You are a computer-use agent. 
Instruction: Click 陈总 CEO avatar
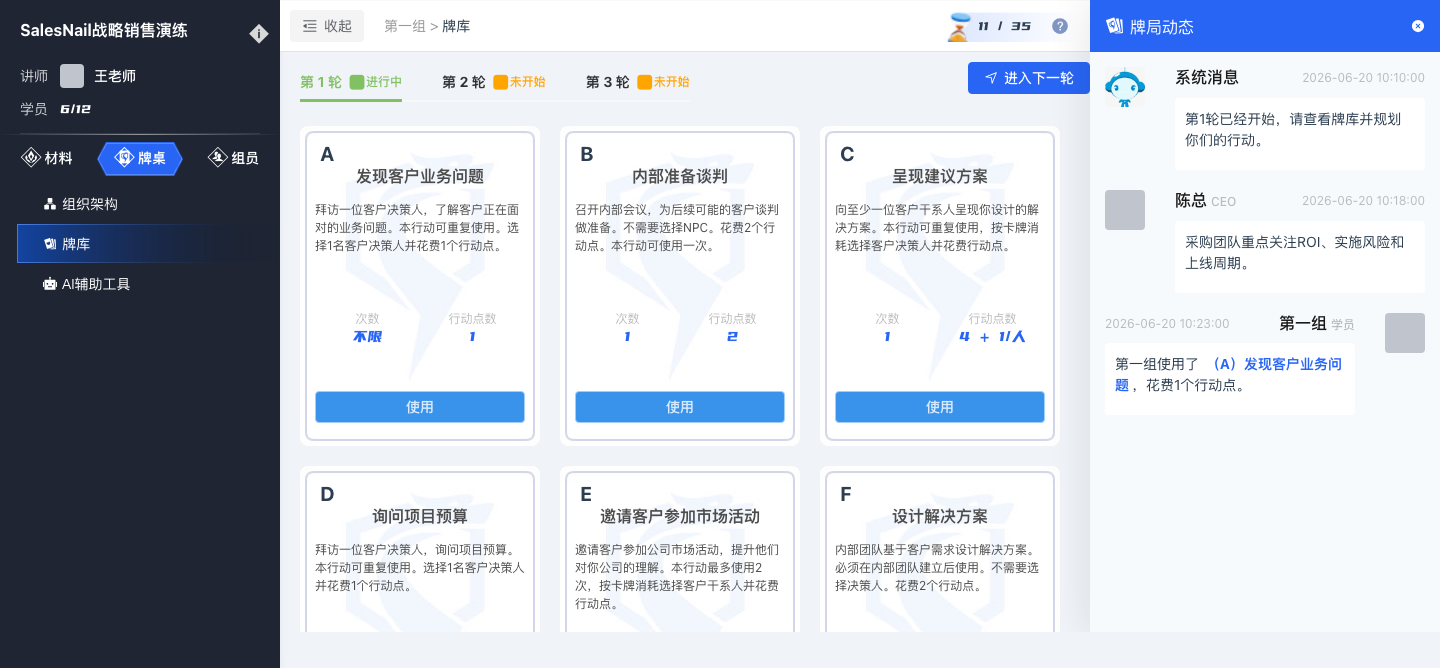[x=1125, y=210]
